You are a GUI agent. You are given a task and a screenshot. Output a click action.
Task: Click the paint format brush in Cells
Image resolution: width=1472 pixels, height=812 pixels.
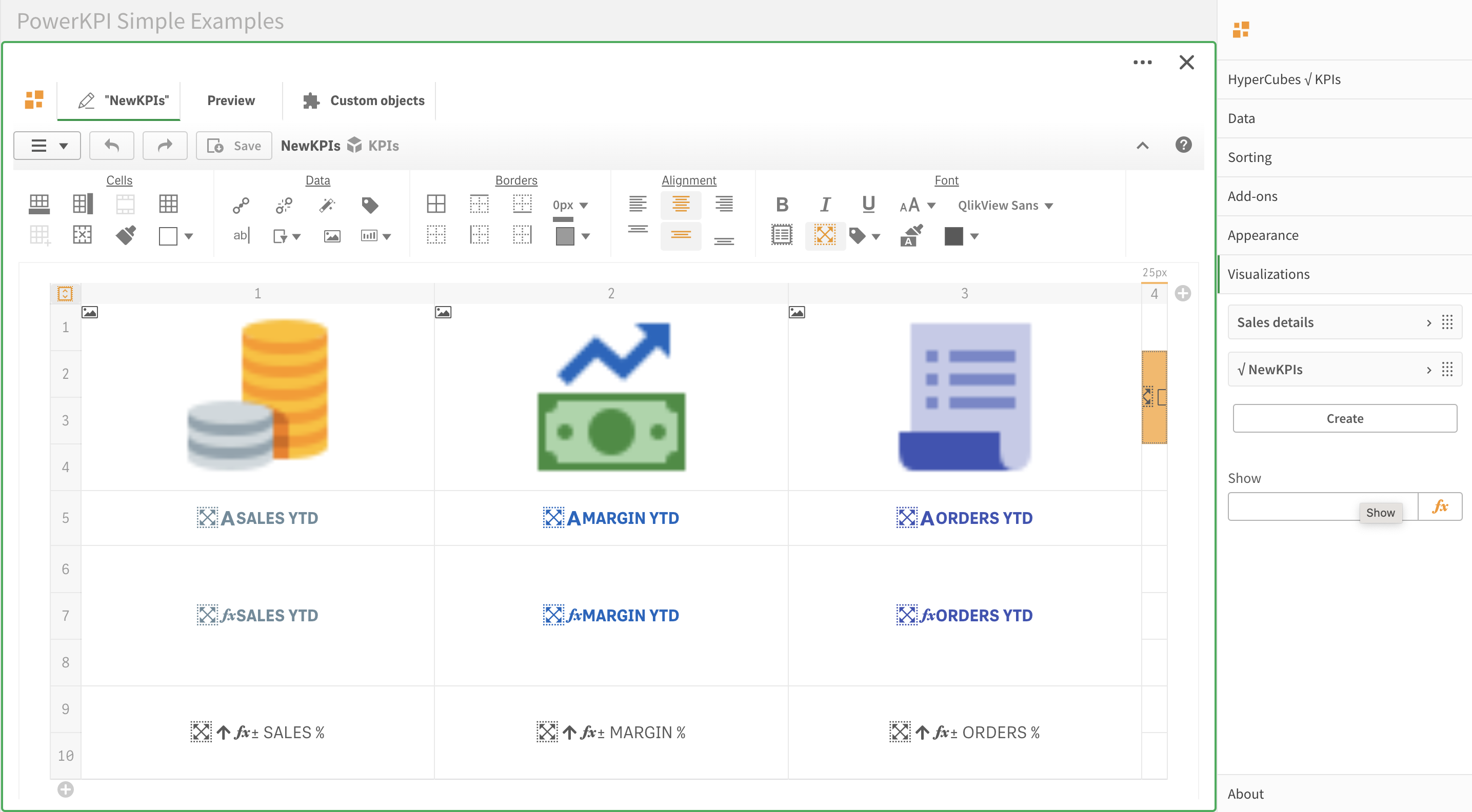pos(126,235)
